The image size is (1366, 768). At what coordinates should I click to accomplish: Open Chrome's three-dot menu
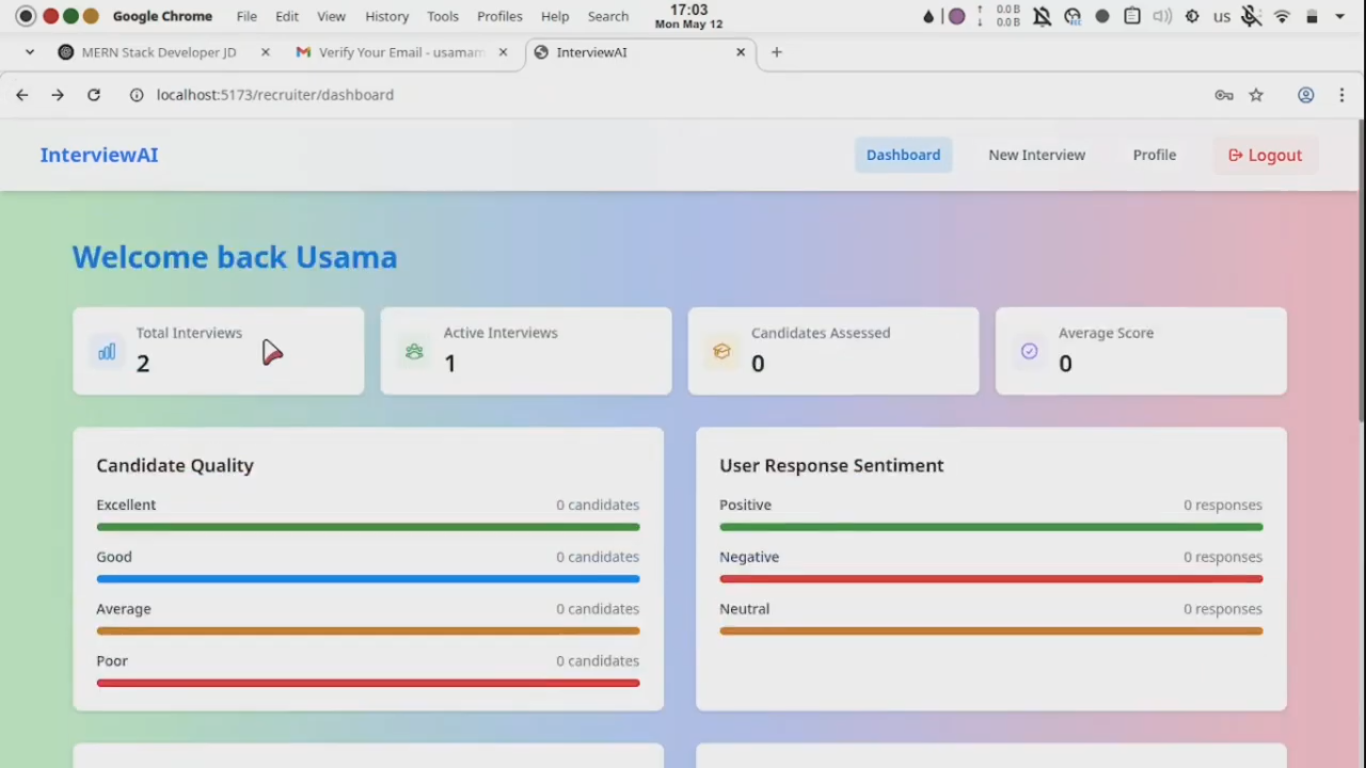click(1343, 94)
